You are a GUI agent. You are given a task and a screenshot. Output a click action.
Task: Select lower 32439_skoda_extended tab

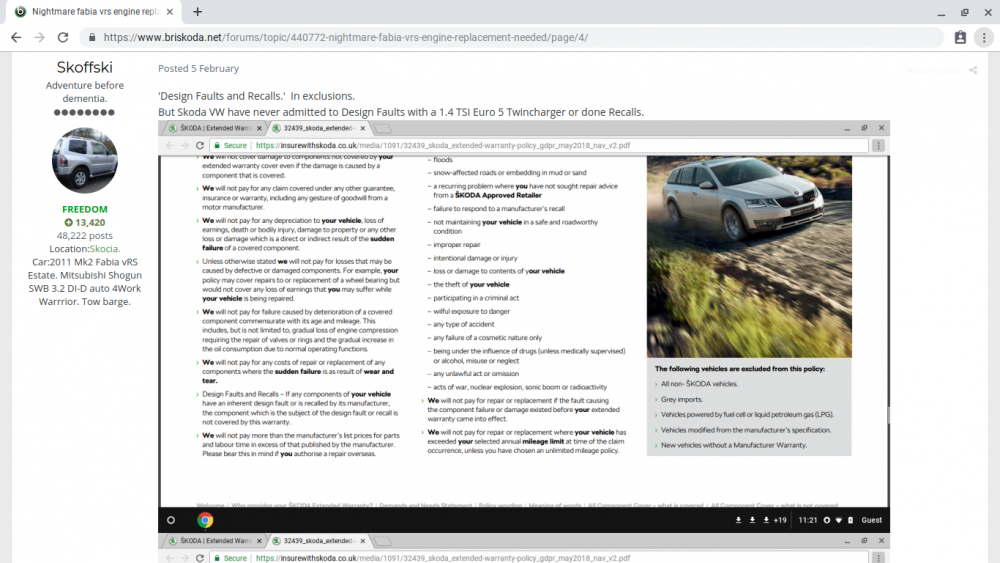click(x=319, y=541)
